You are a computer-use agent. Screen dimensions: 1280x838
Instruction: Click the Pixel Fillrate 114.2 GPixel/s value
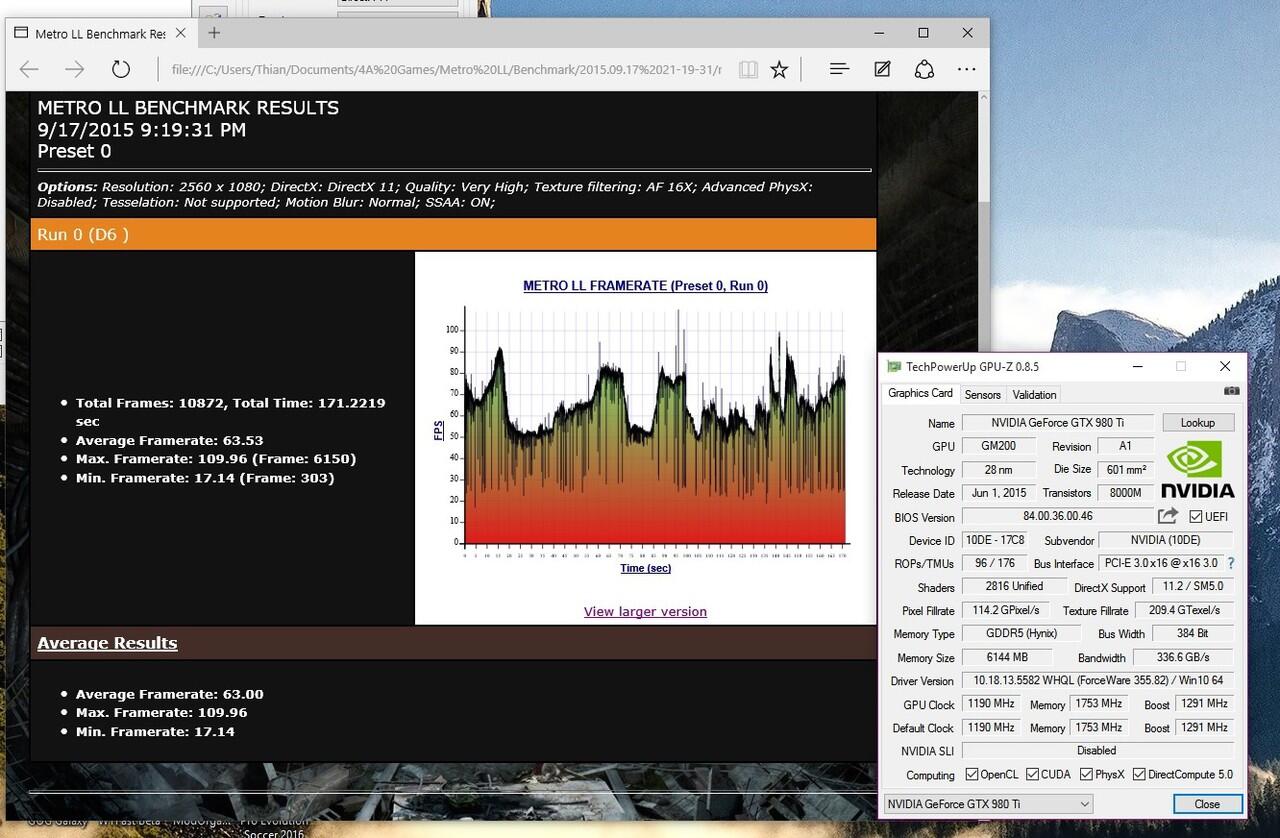(1006, 610)
